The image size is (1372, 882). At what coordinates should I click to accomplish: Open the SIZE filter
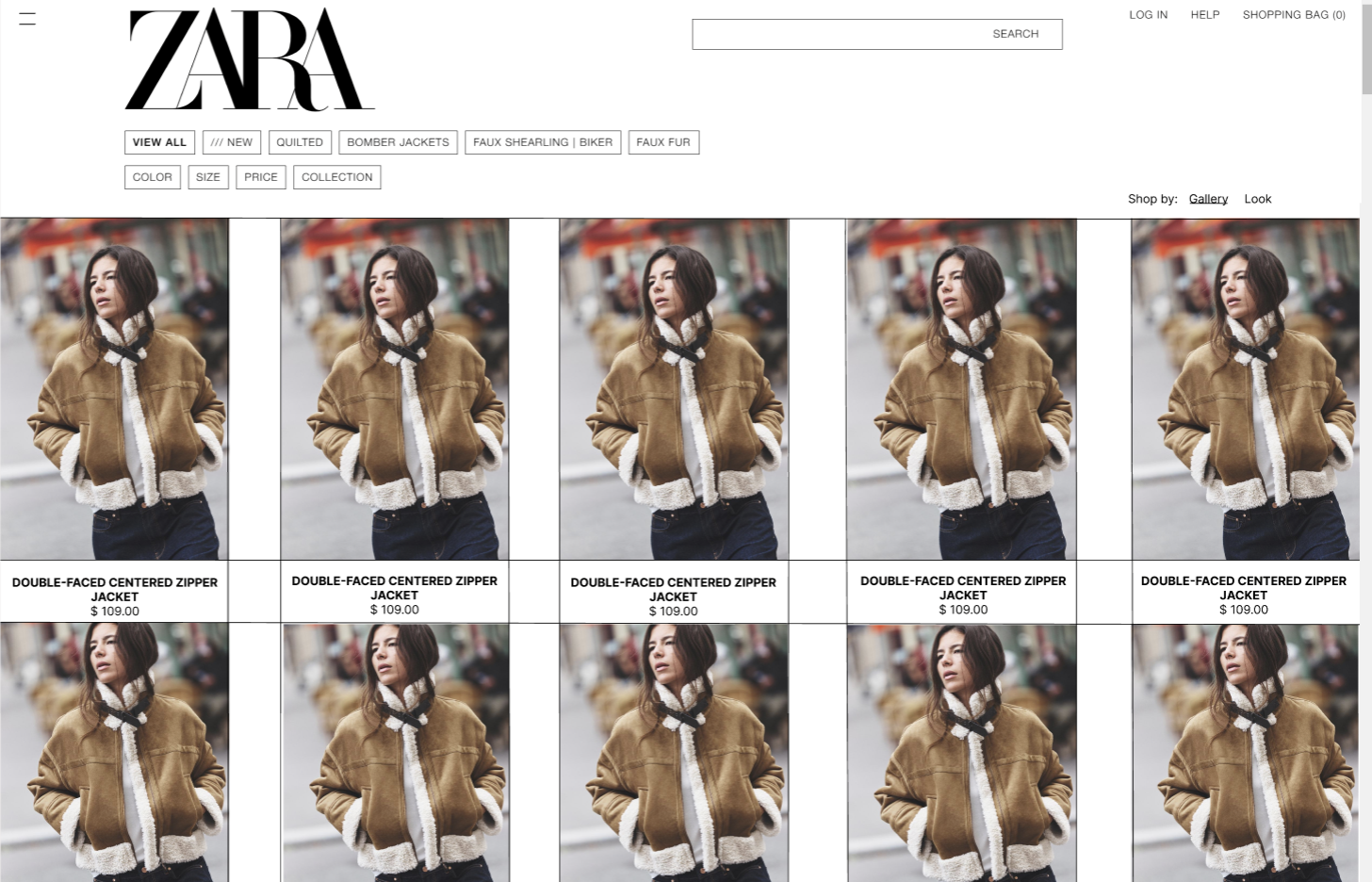point(208,177)
